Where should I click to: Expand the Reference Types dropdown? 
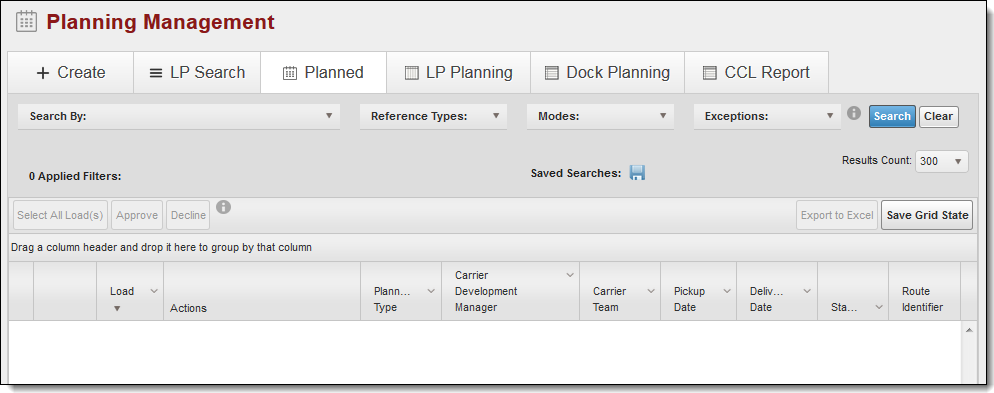(x=434, y=117)
